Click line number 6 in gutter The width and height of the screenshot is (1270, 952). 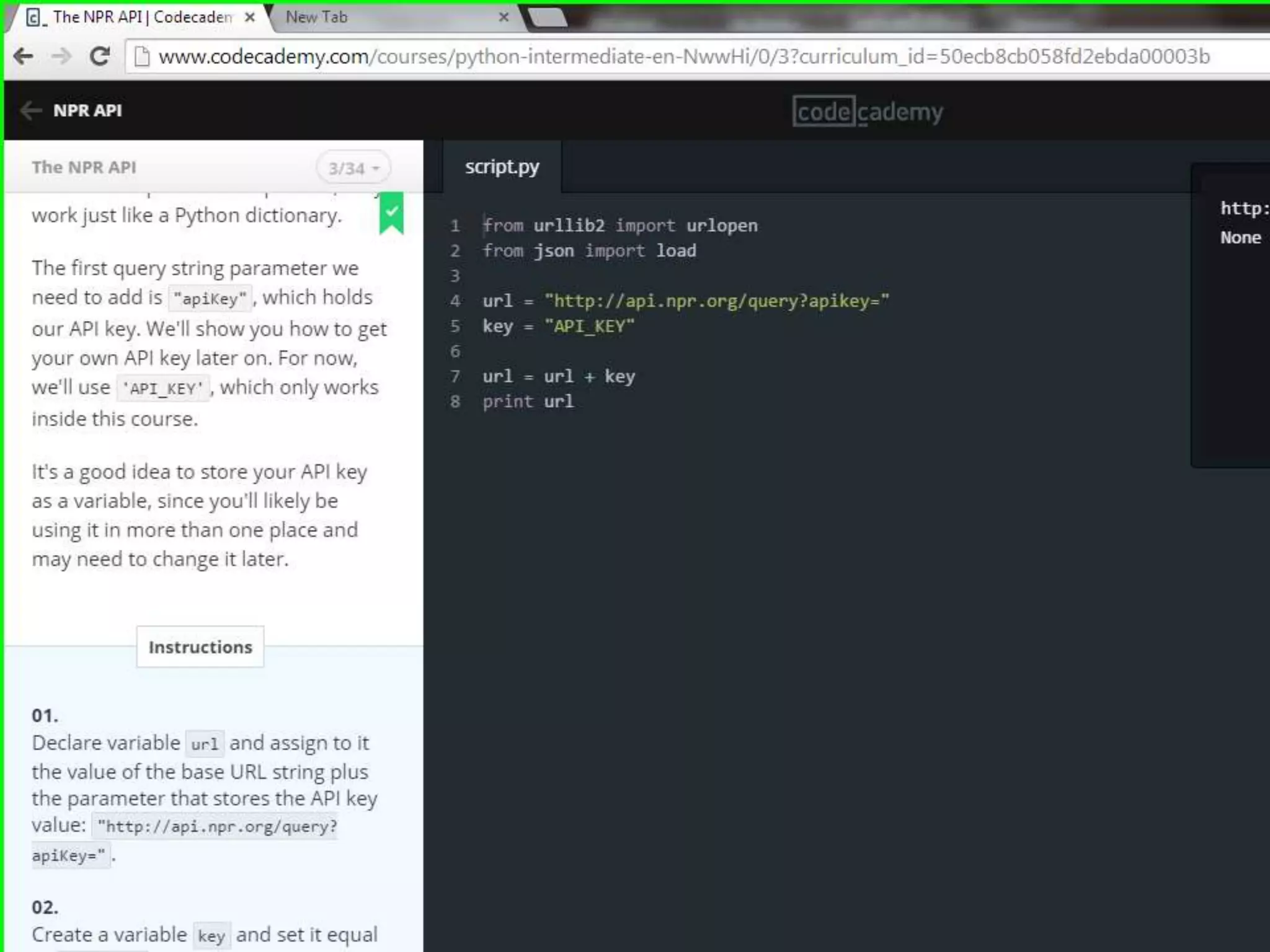(455, 351)
